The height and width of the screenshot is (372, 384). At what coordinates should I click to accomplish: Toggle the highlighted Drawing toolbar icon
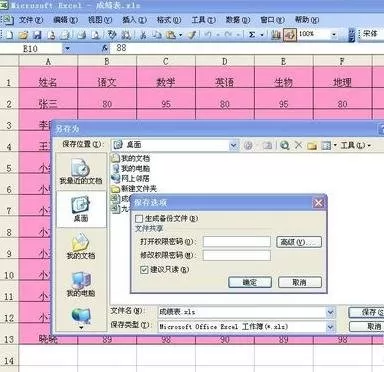[290, 35]
